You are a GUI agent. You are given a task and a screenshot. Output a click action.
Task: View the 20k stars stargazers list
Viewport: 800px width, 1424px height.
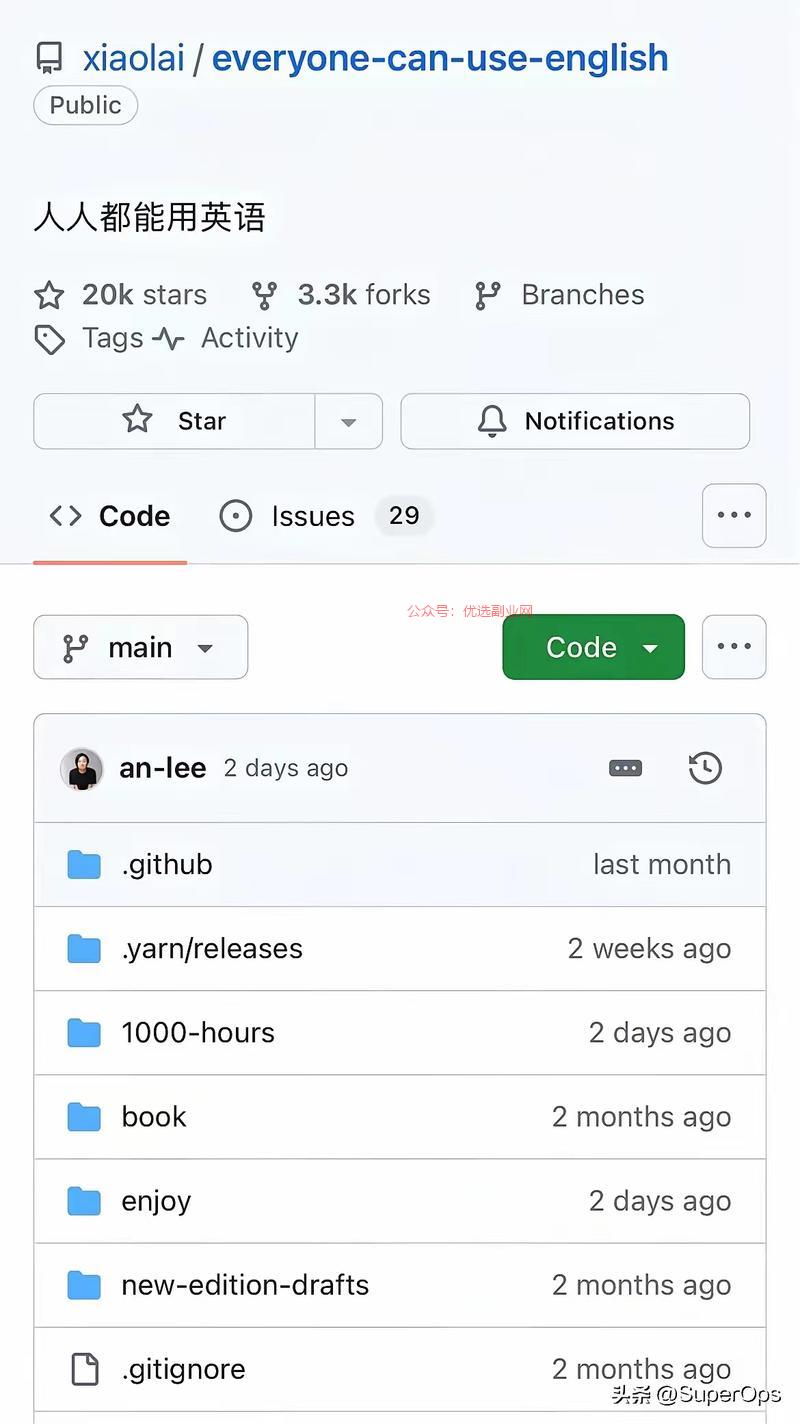[x=144, y=295]
